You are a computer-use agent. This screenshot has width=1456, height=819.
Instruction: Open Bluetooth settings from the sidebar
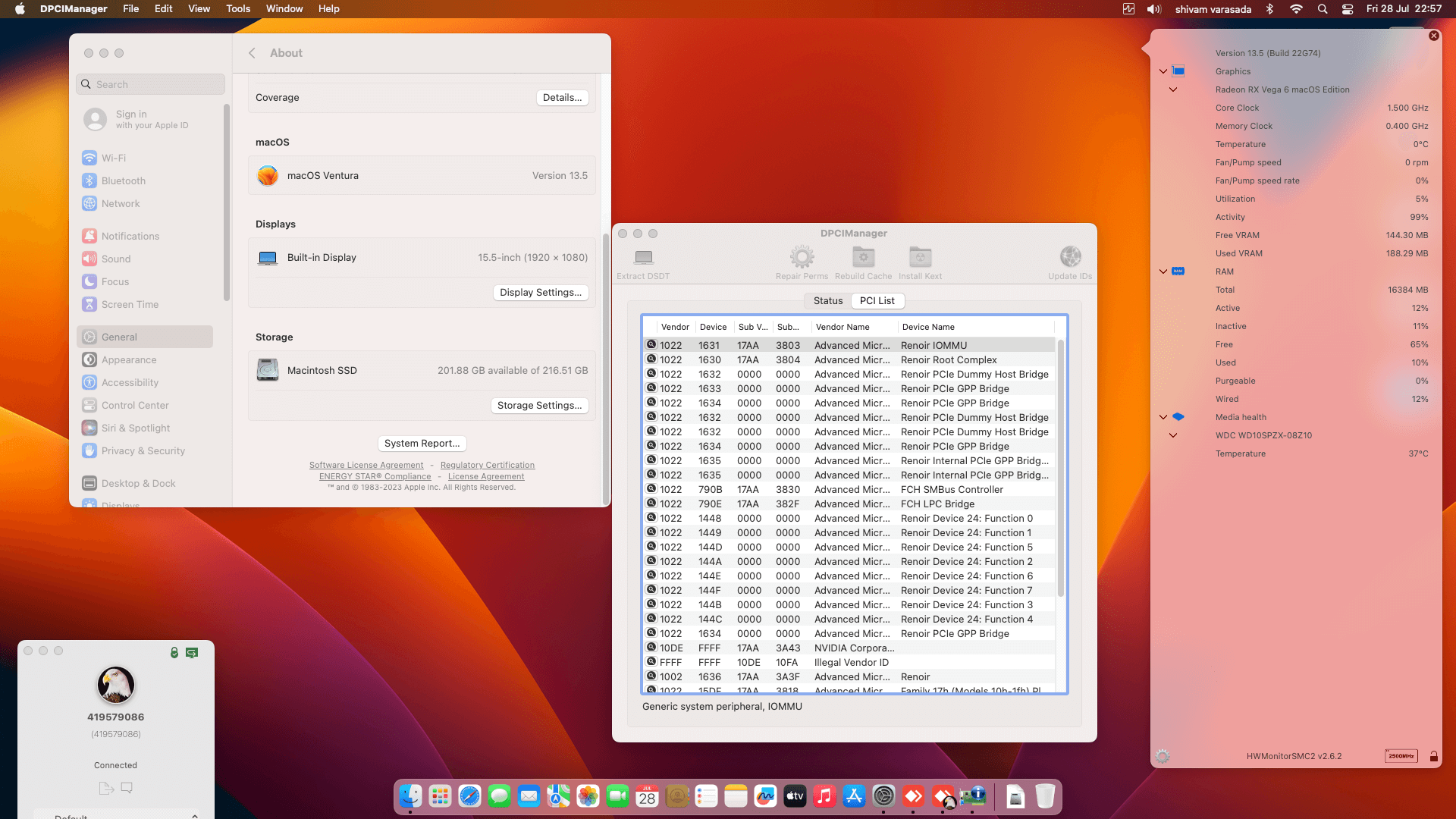(x=123, y=180)
